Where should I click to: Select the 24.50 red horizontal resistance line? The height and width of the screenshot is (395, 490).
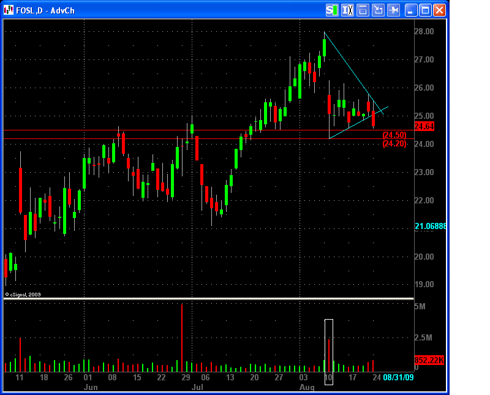(209, 130)
